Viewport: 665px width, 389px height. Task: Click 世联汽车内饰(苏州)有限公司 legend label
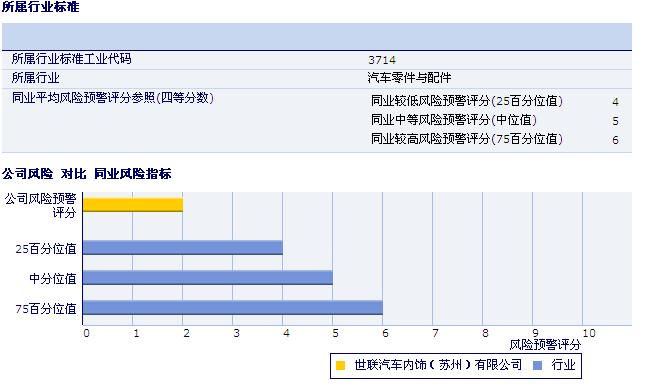pos(438,365)
